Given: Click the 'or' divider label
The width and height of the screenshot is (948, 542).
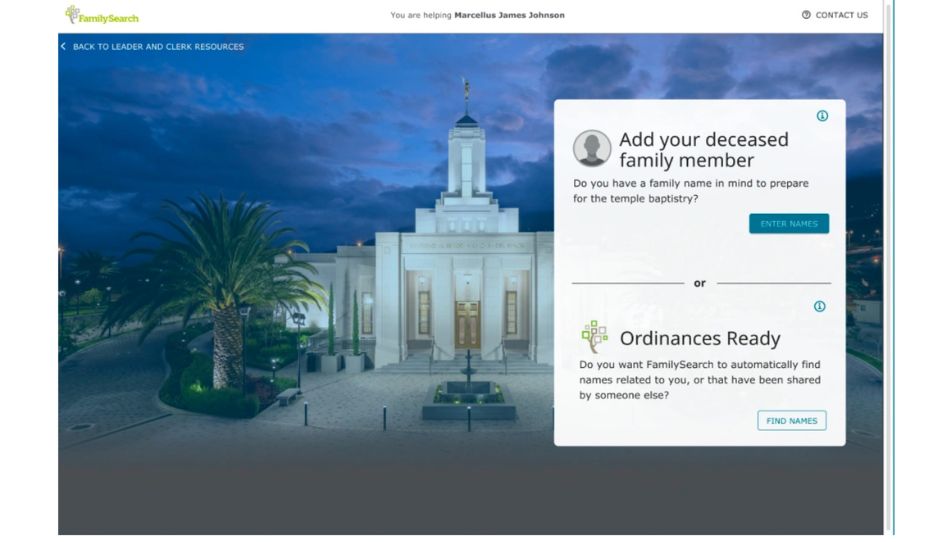Looking at the screenshot, I should pos(700,283).
